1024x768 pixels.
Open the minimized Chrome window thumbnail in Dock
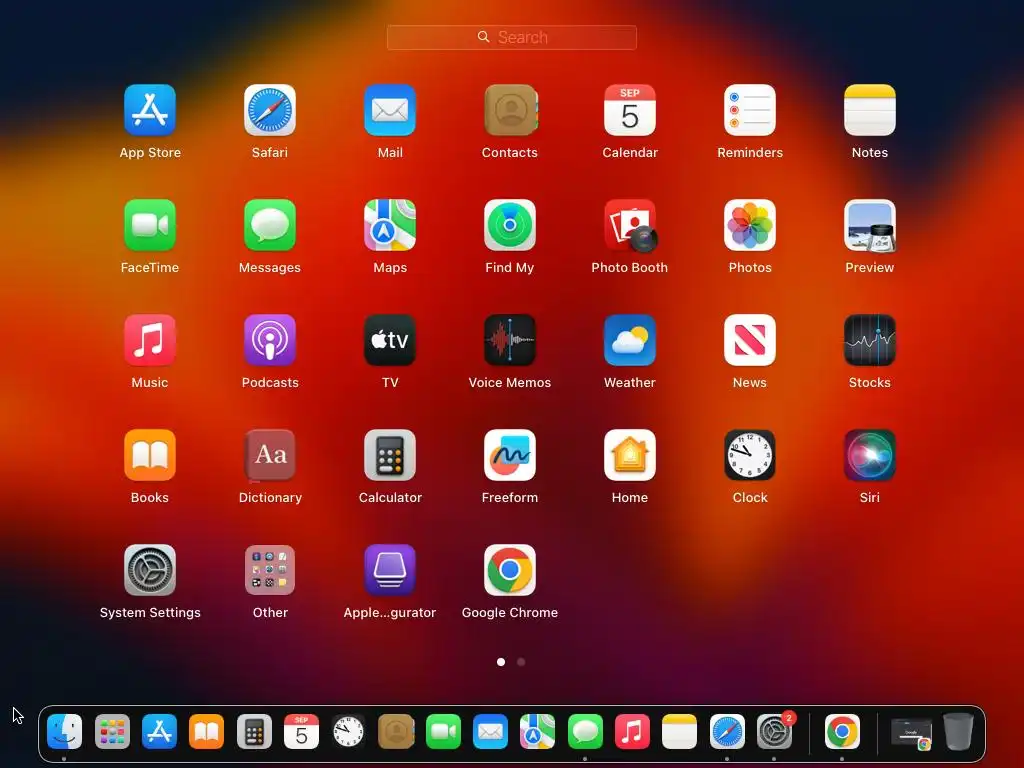click(912, 733)
